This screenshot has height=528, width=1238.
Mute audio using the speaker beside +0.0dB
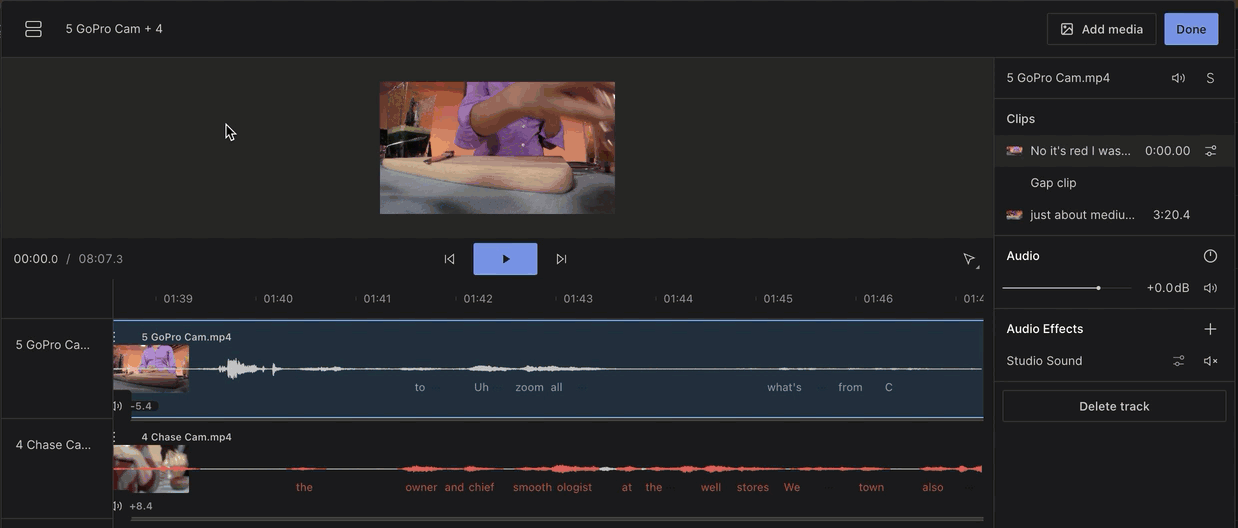click(1210, 288)
